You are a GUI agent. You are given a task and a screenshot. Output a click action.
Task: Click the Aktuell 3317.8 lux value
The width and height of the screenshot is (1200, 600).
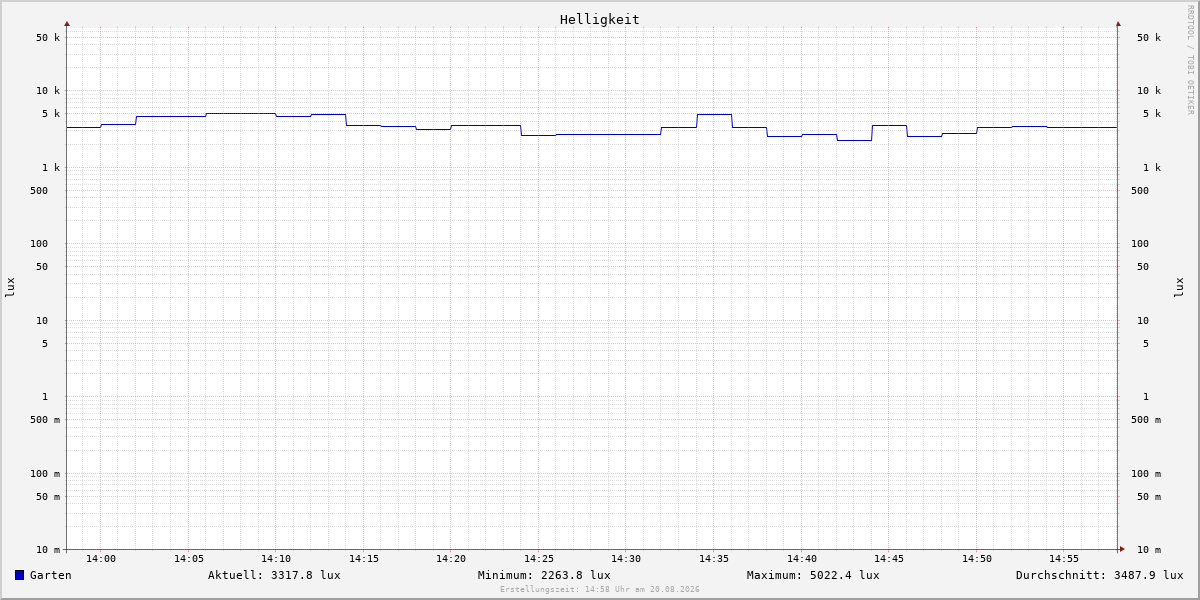click(274, 575)
